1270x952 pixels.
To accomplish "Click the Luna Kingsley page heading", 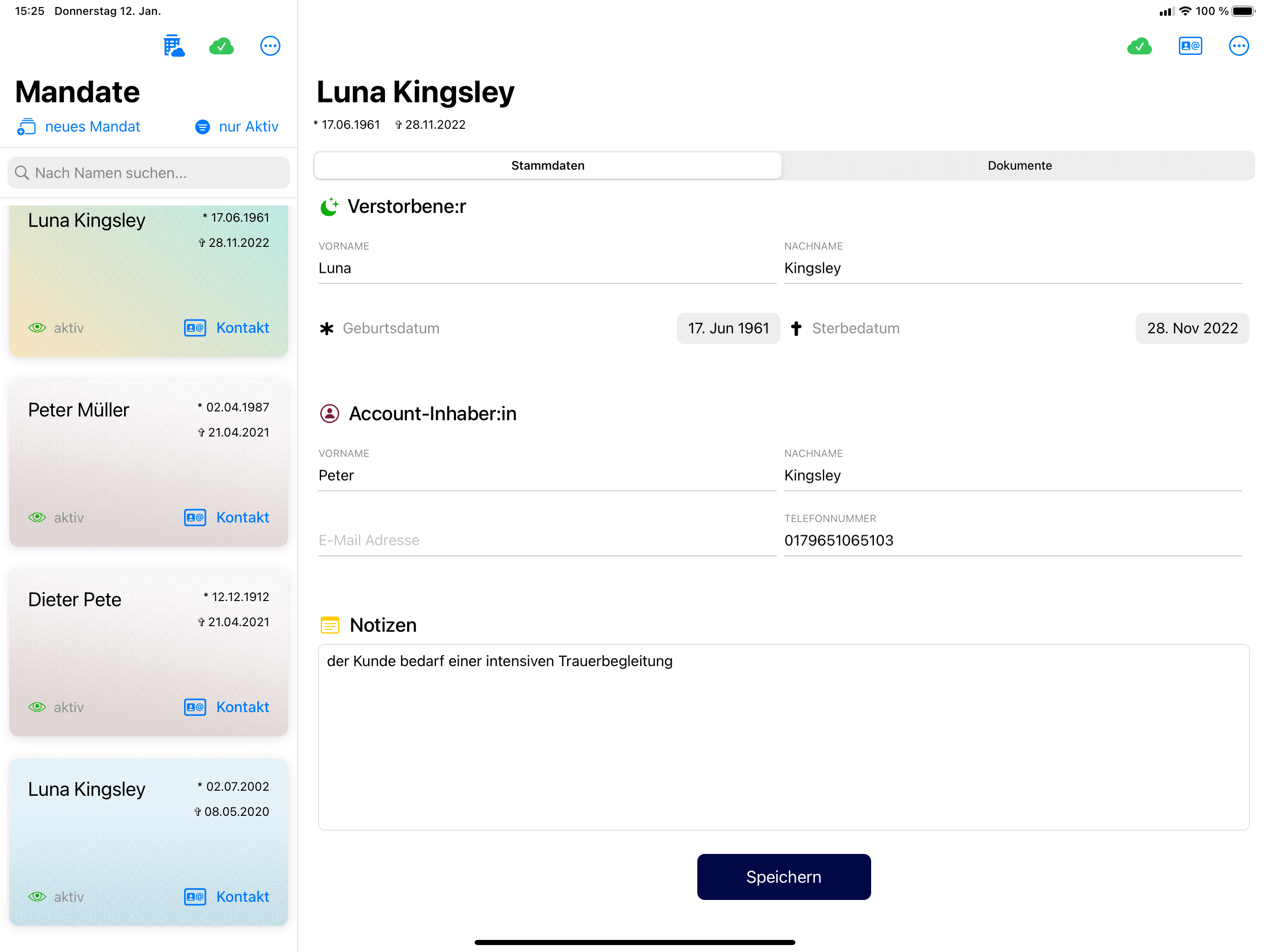I will point(416,93).
